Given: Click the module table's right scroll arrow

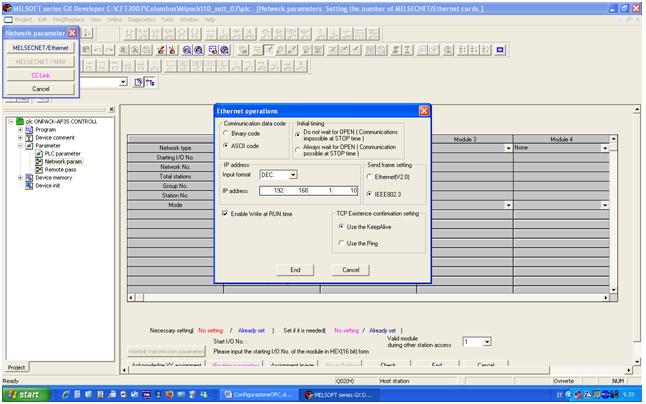Looking at the screenshot, I should click(606, 297).
